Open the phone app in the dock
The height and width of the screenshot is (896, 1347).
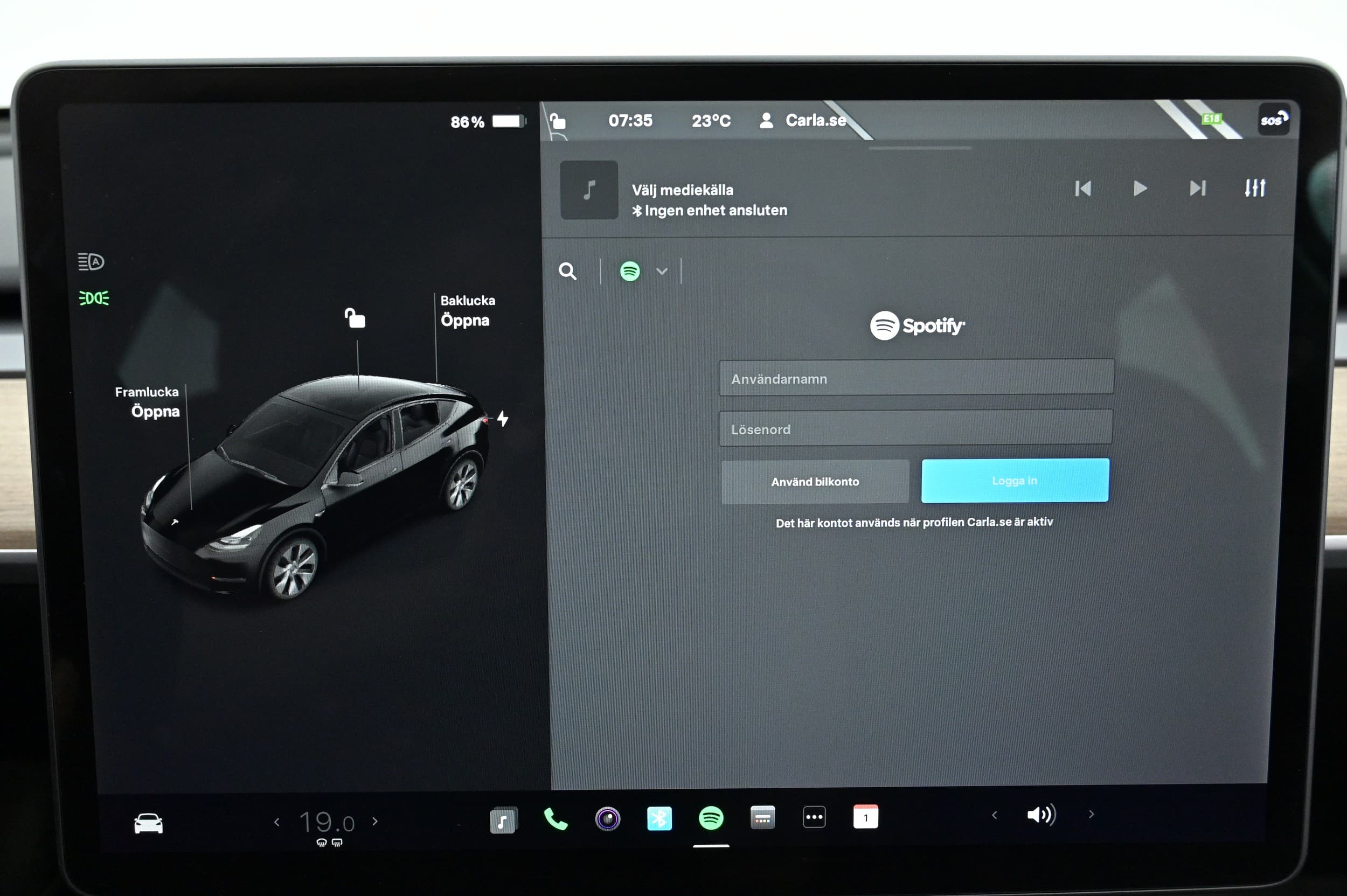click(x=556, y=819)
